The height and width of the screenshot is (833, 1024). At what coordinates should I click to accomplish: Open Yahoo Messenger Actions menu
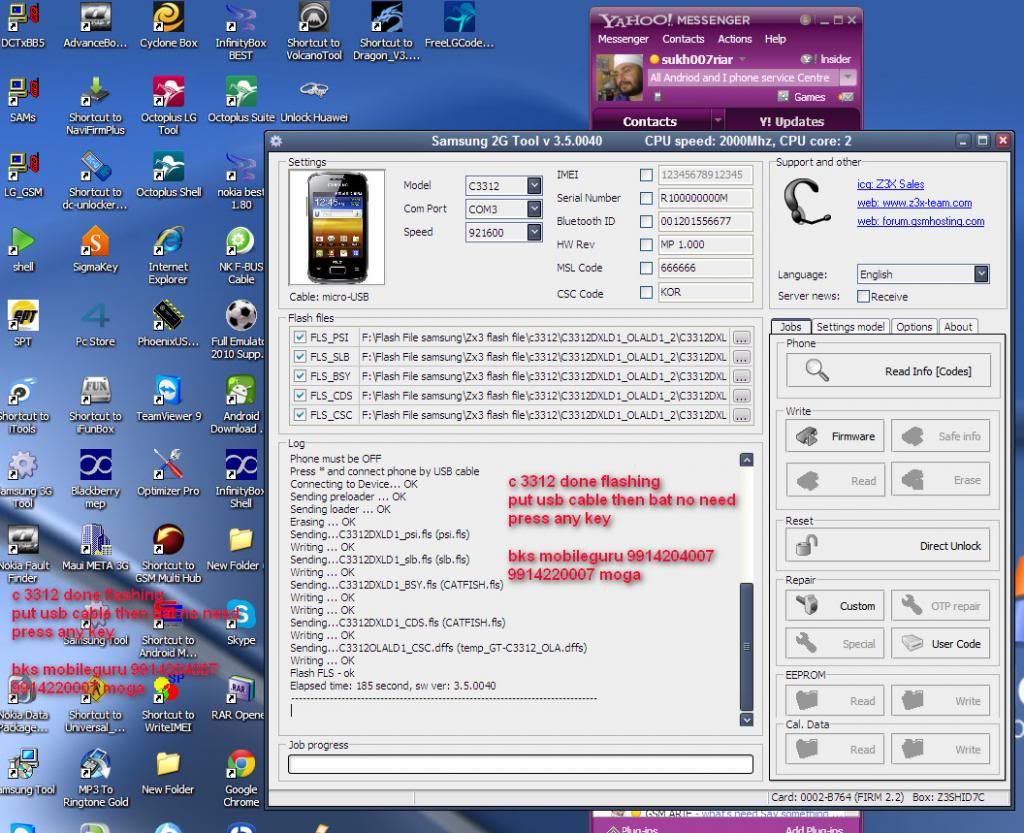tap(735, 39)
